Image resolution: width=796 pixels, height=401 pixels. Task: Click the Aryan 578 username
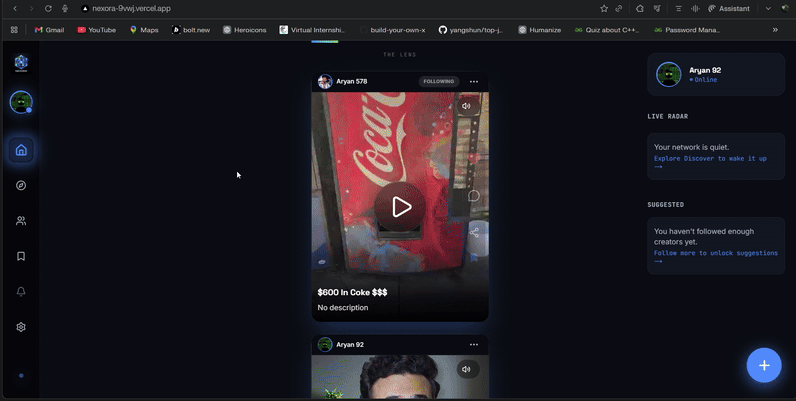351,81
